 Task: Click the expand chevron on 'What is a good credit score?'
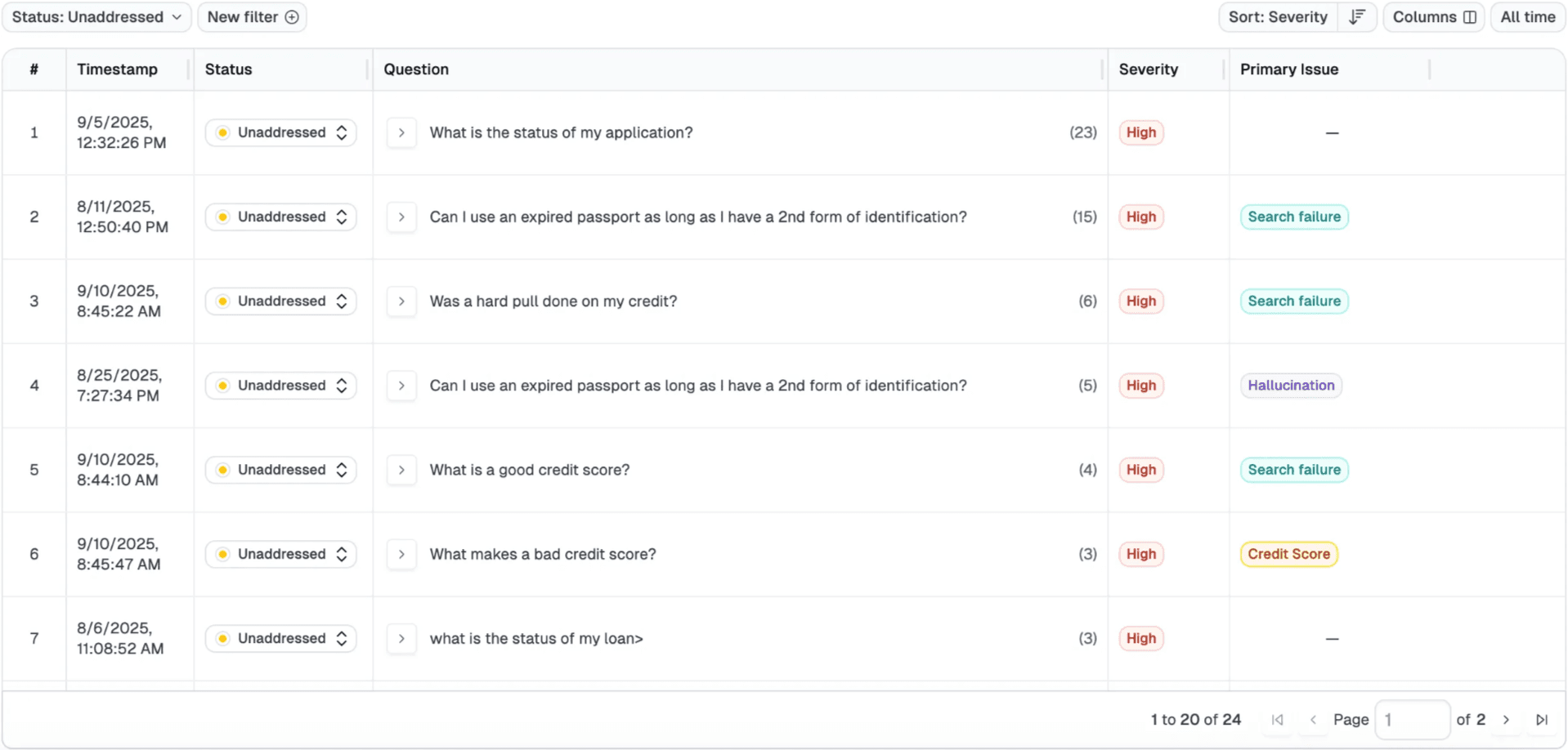tap(401, 470)
